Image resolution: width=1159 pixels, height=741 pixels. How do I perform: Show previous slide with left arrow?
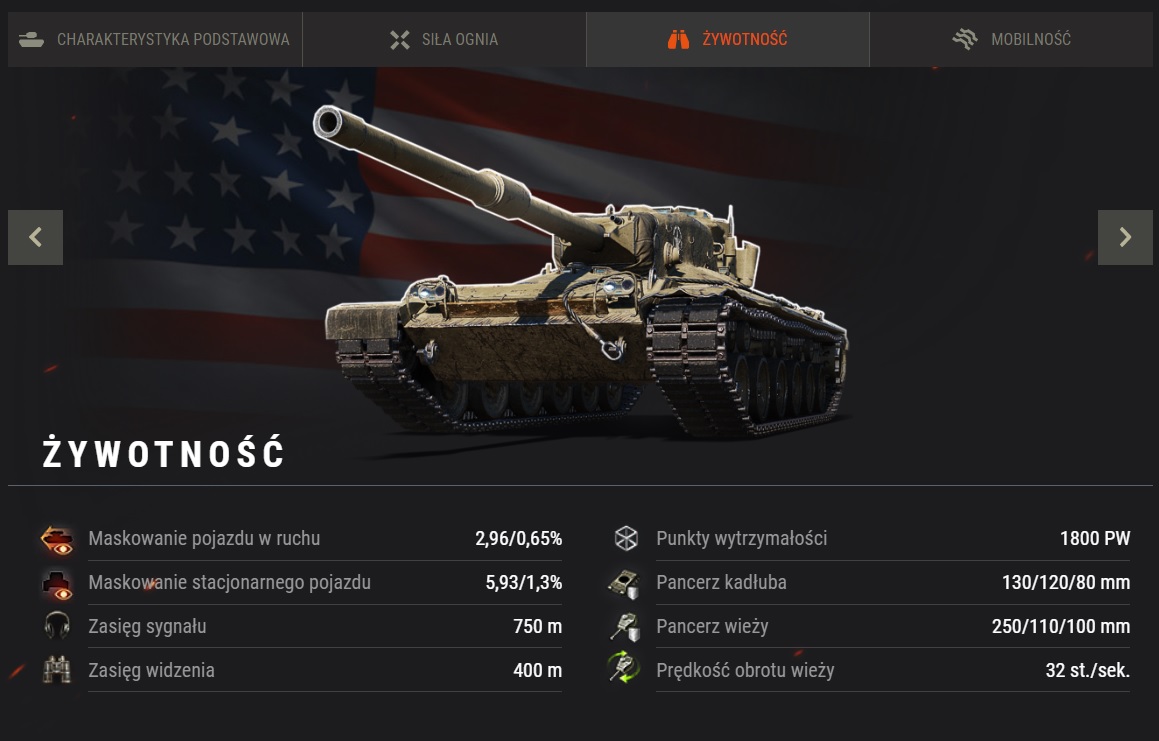pos(35,237)
